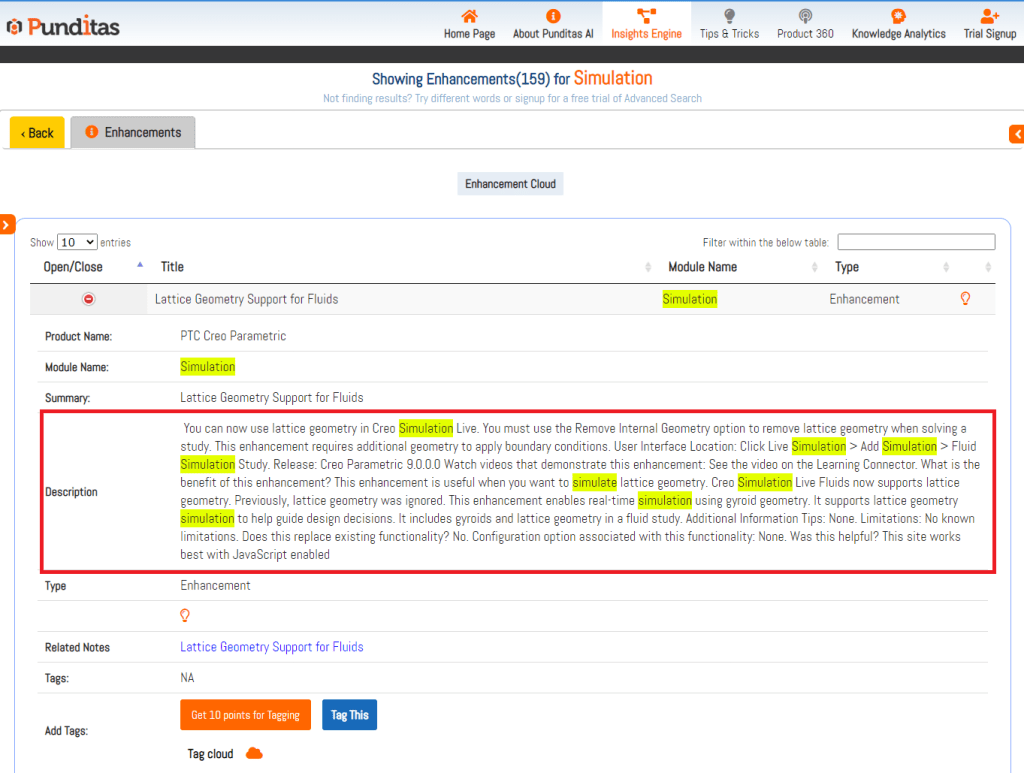This screenshot has width=1024, height=773.
Task: Open the Show entries count dropdown
Action: tap(77, 242)
